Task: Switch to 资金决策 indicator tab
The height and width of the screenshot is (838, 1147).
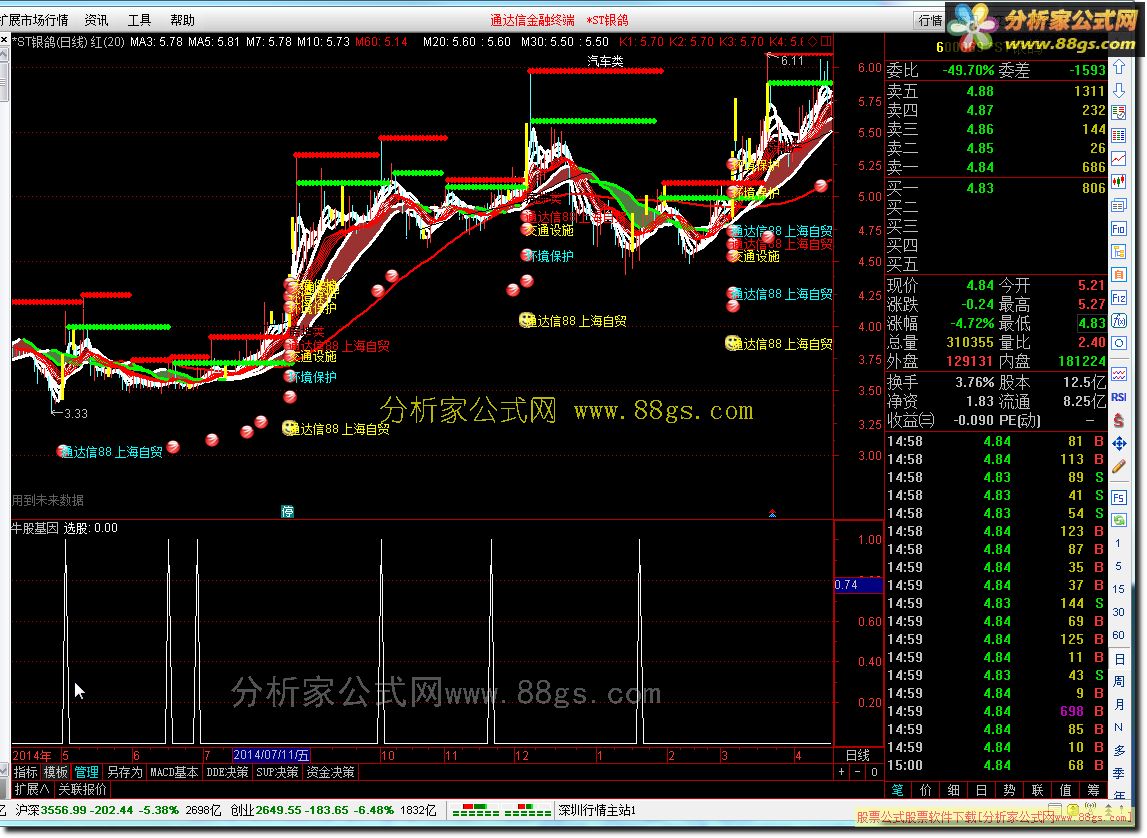Action: coord(330,772)
